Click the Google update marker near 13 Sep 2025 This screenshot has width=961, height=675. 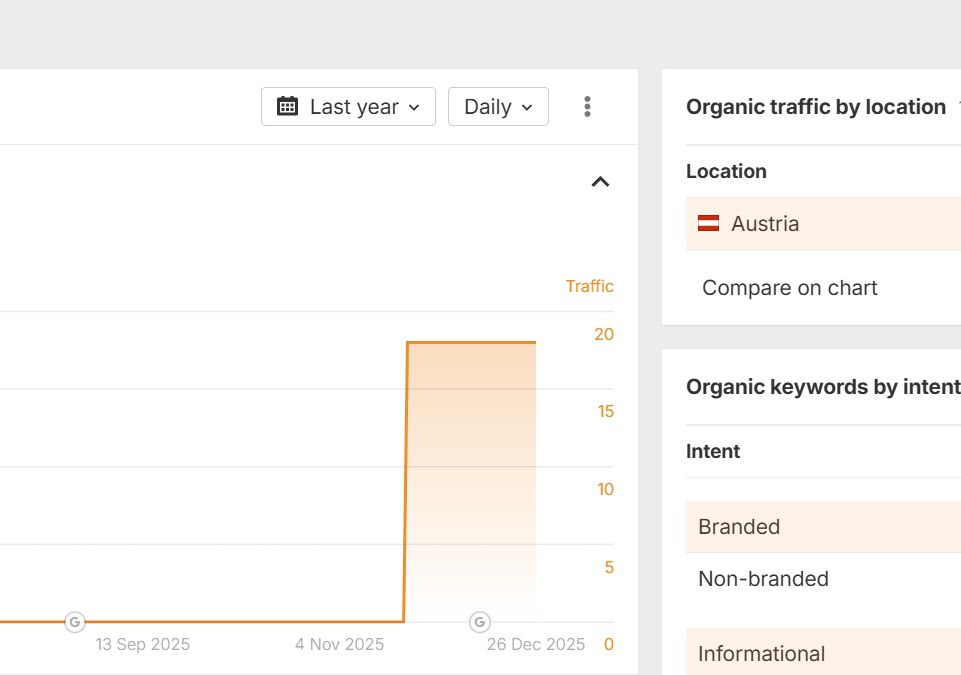pyautogui.click(x=75, y=622)
